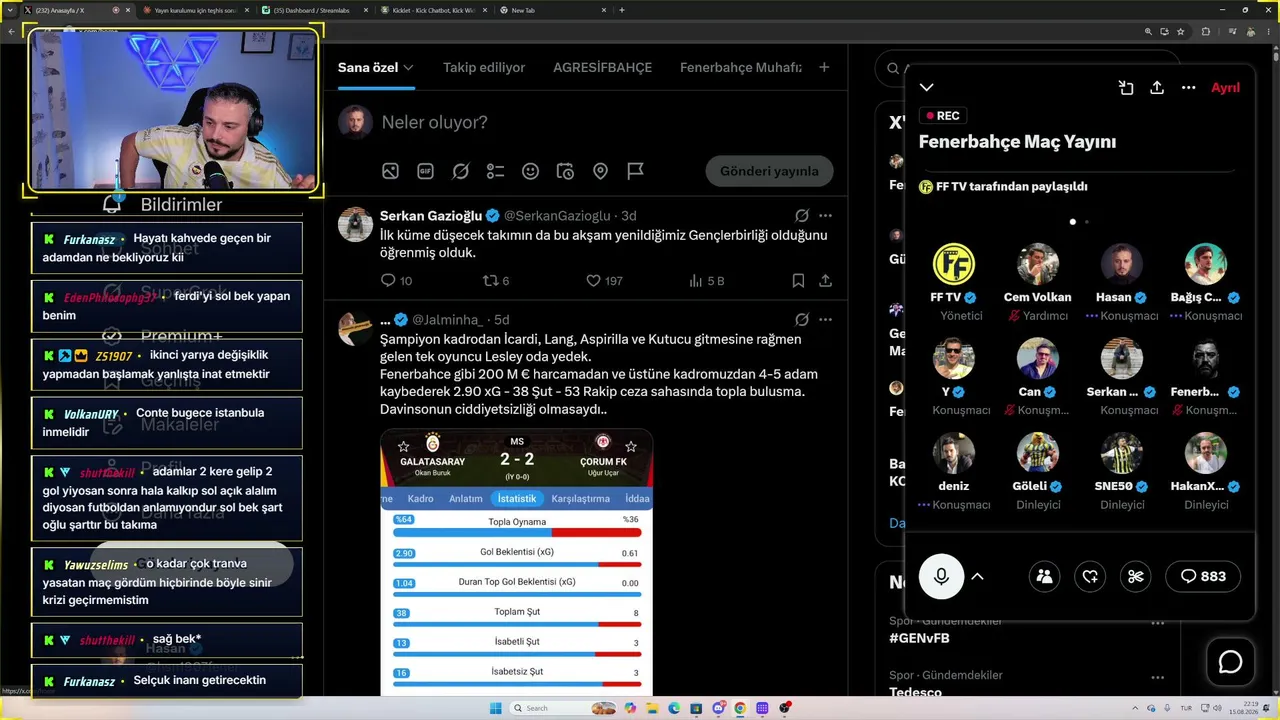Add a GIF to the new post
The image size is (1280, 720).
[x=426, y=171]
